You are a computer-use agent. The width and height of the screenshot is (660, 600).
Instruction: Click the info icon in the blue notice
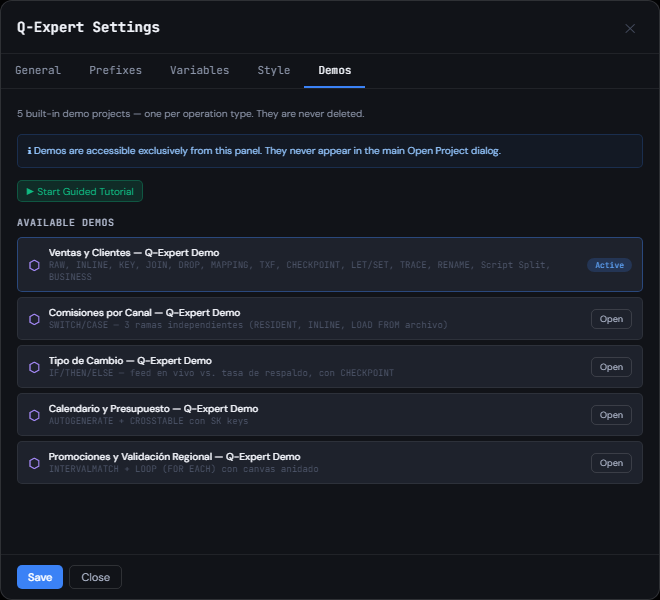pyautogui.click(x=29, y=151)
